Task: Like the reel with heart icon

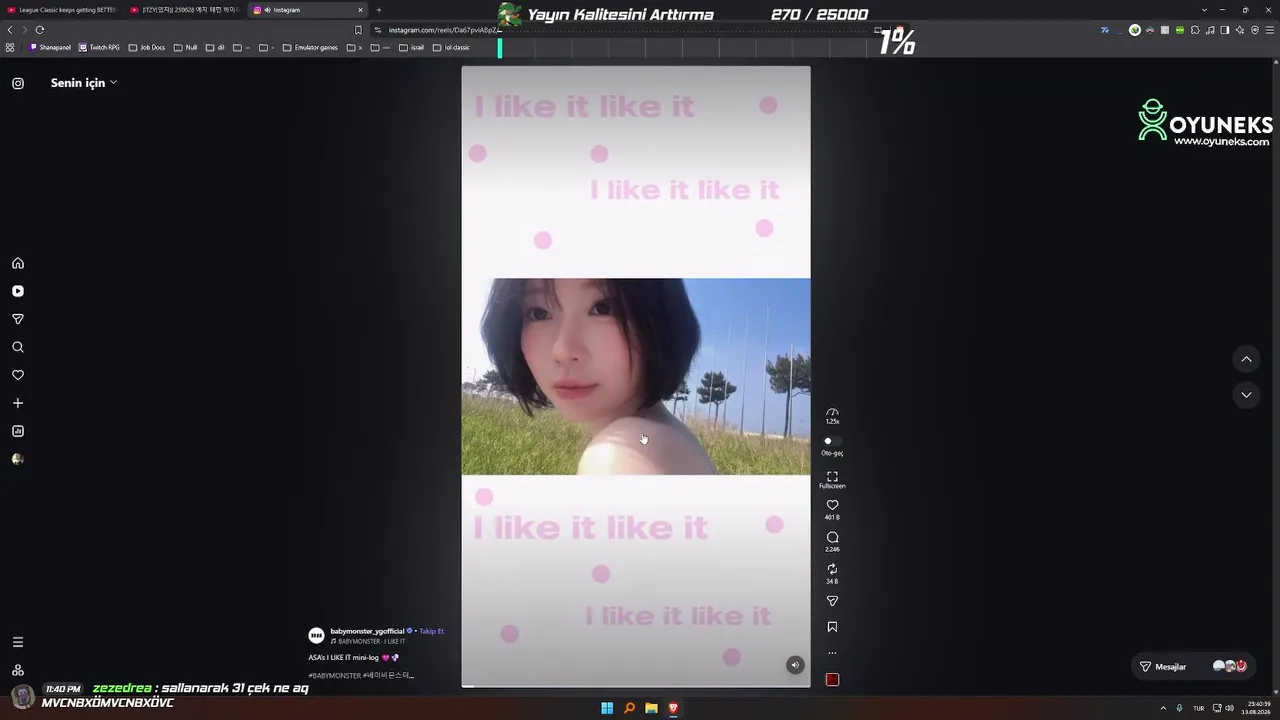Action: pyautogui.click(x=832, y=505)
